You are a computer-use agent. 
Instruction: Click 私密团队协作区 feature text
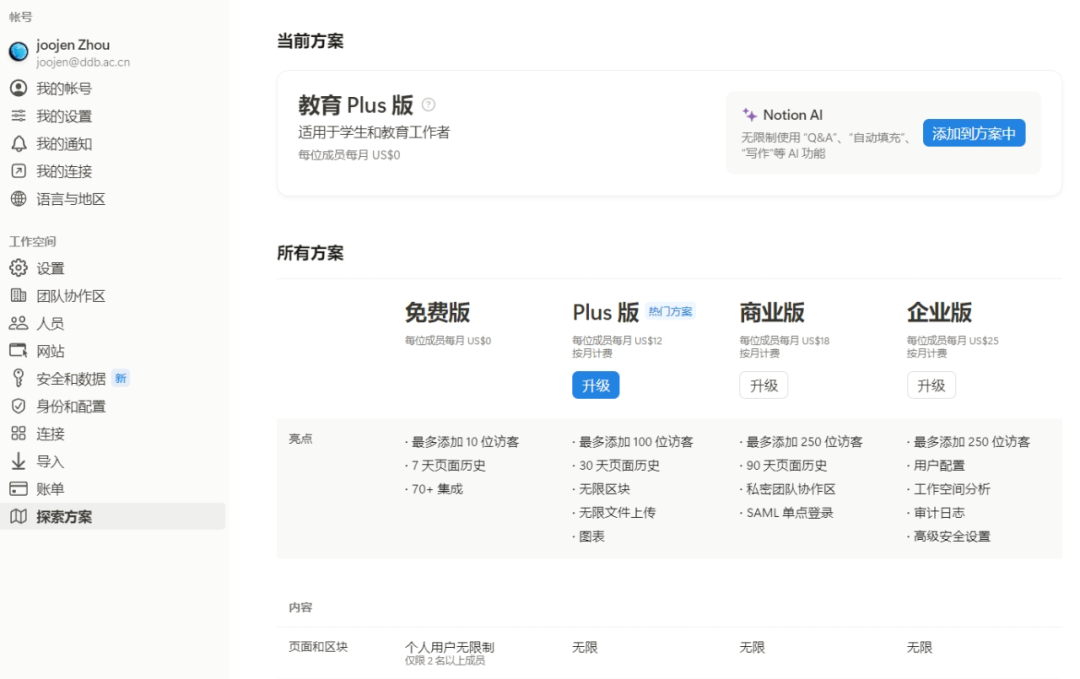(x=791, y=489)
